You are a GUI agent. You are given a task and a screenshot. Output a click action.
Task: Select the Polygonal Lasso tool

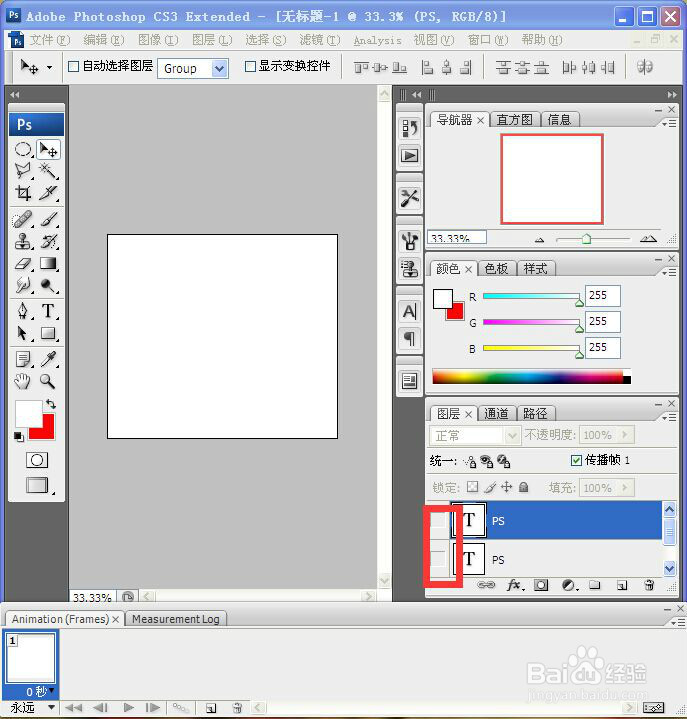[23, 171]
